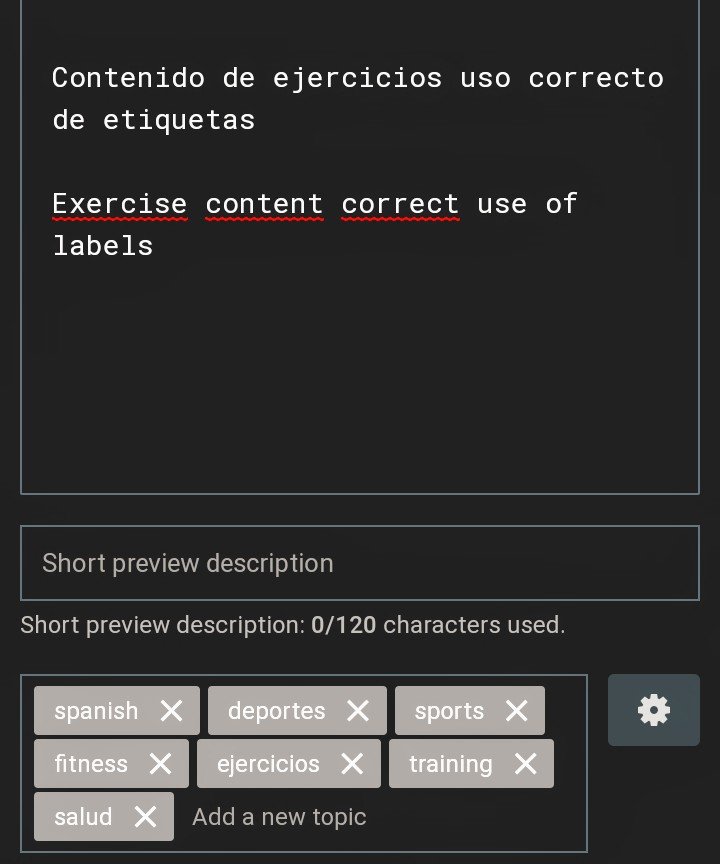This screenshot has height=864, width=720.
Task: Remove the fitness topic tag
Action: coord(160,764)
